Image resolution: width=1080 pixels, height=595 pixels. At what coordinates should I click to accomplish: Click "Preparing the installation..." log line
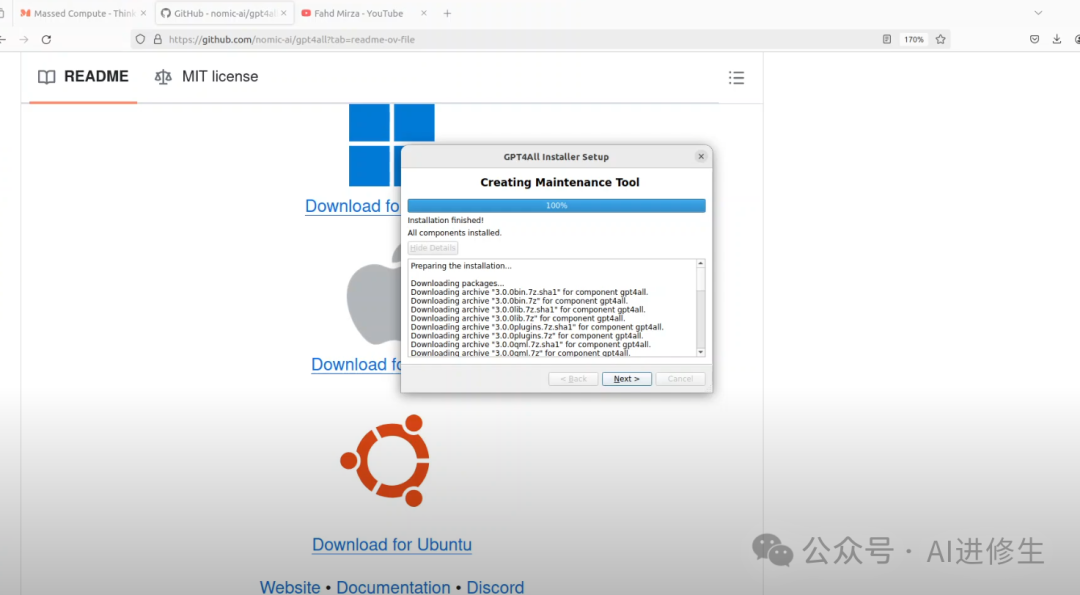(461, 266)
